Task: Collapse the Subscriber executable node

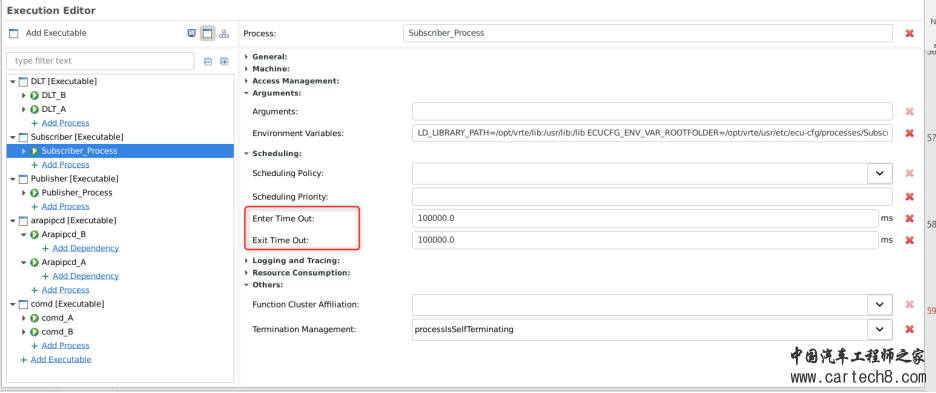Action: click(x=13, y=137)
